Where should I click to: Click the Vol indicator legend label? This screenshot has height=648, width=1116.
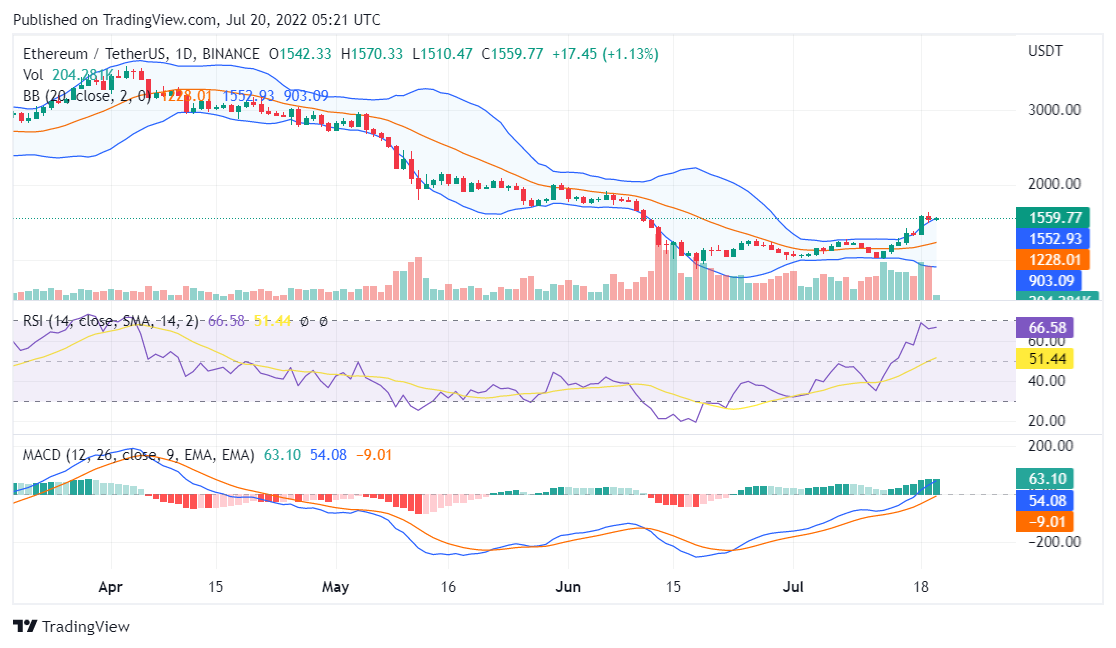point(33,74)
